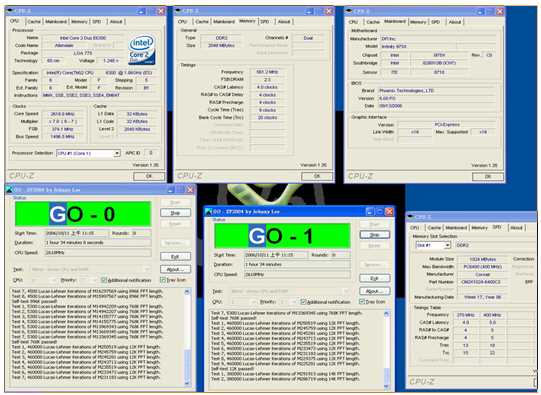Open About... in the GO - 1 window

(375, 291)
